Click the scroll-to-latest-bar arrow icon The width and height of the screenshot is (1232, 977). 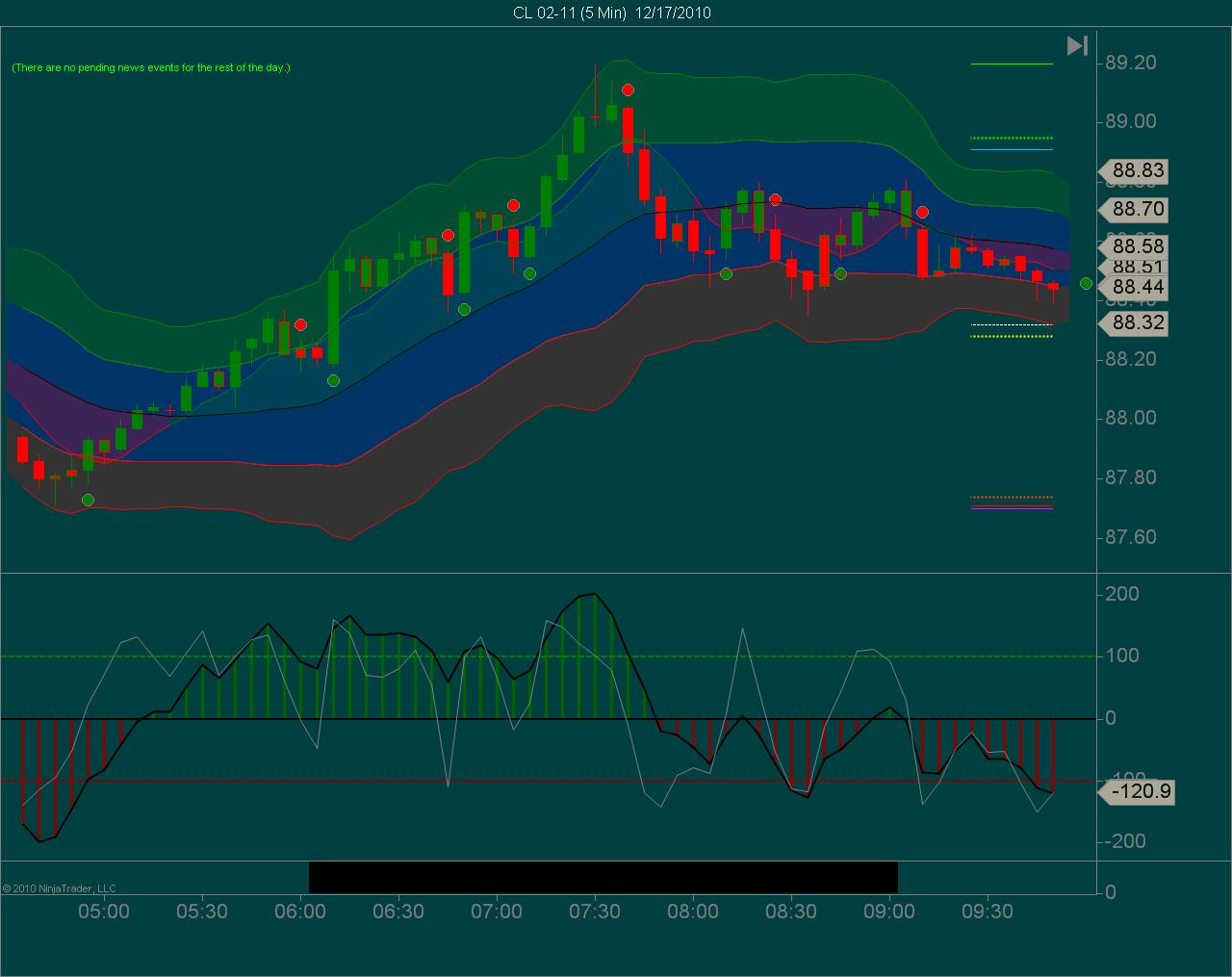tap(1077, 45)
